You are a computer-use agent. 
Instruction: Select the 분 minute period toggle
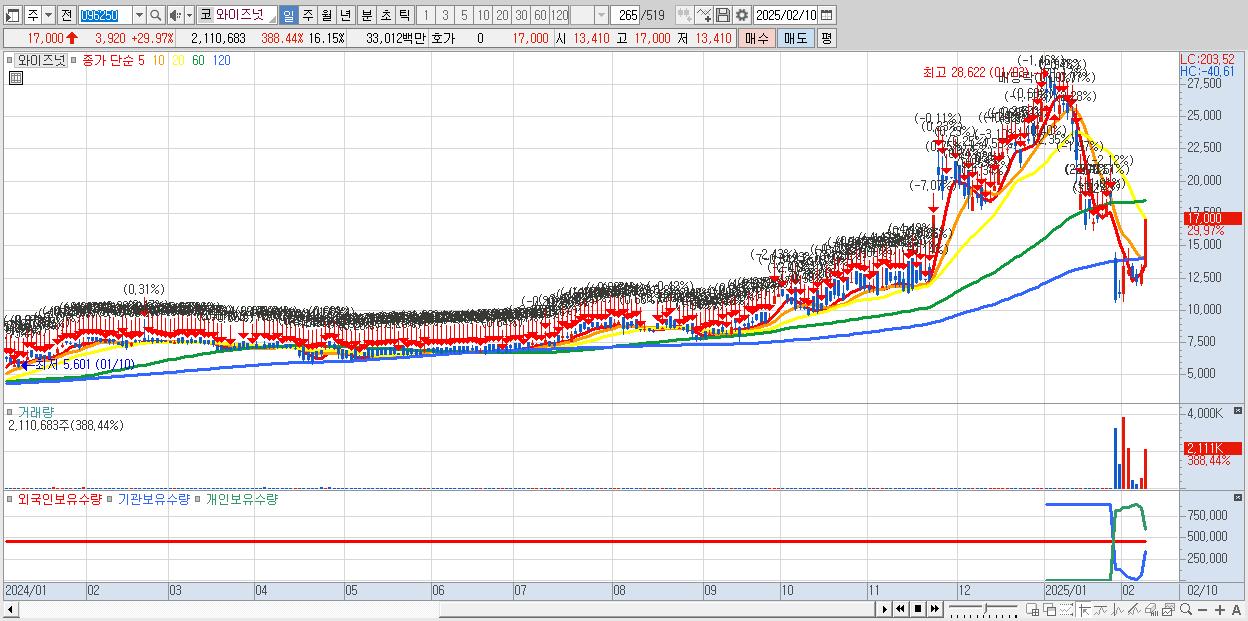coord(366,15)
